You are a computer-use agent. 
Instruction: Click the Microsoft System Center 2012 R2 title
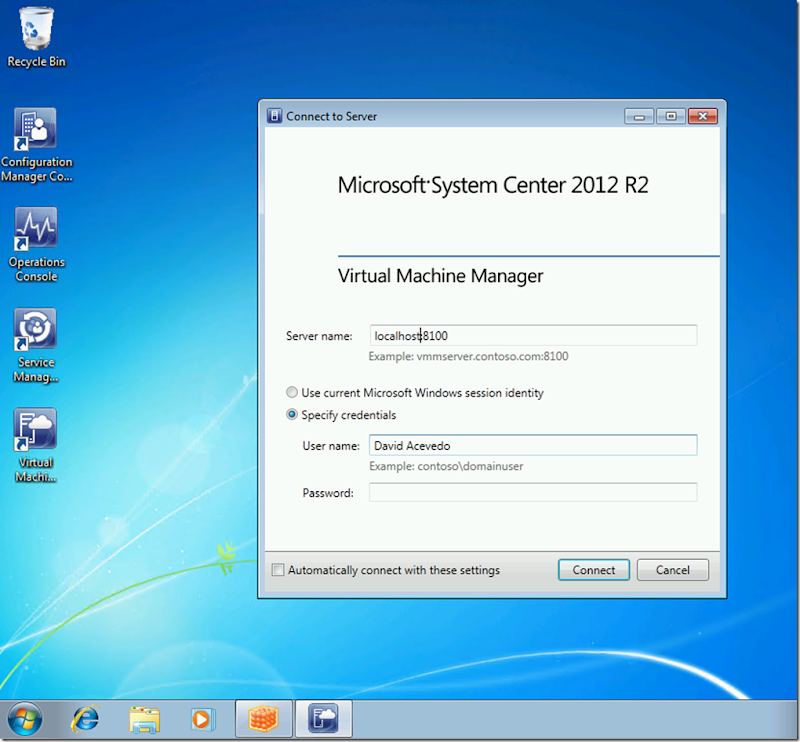coord(493,185)
